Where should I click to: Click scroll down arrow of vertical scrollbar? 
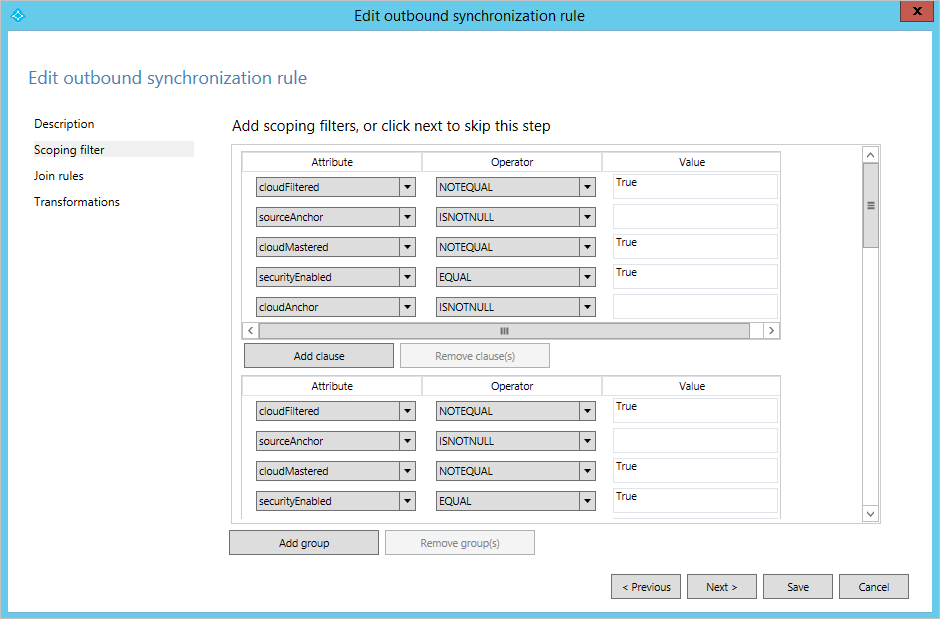[x=870, y=514]
